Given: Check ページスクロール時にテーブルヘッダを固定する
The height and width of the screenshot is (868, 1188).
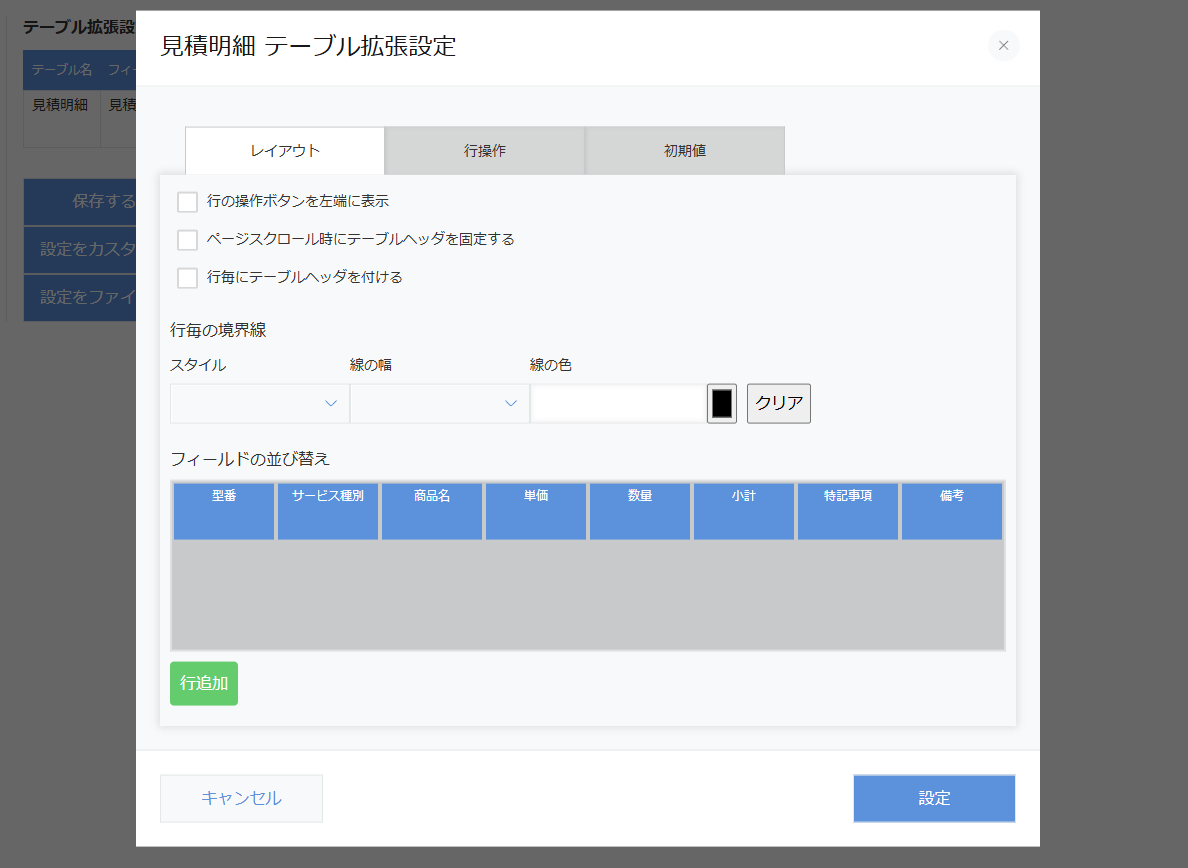Looking at the screenshot, I should [x=186, y=239].
